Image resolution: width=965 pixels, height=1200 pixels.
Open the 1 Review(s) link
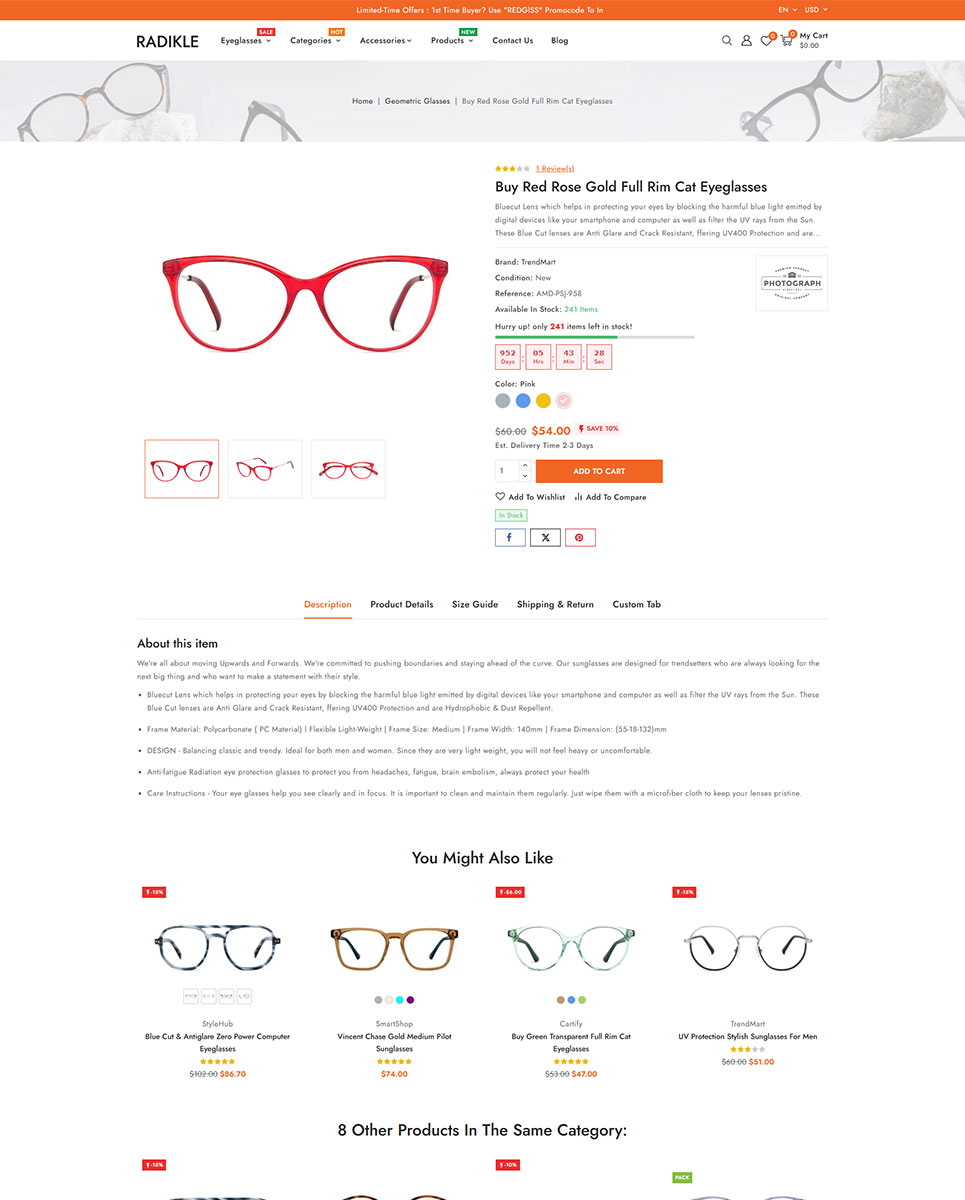pos(555,169)
